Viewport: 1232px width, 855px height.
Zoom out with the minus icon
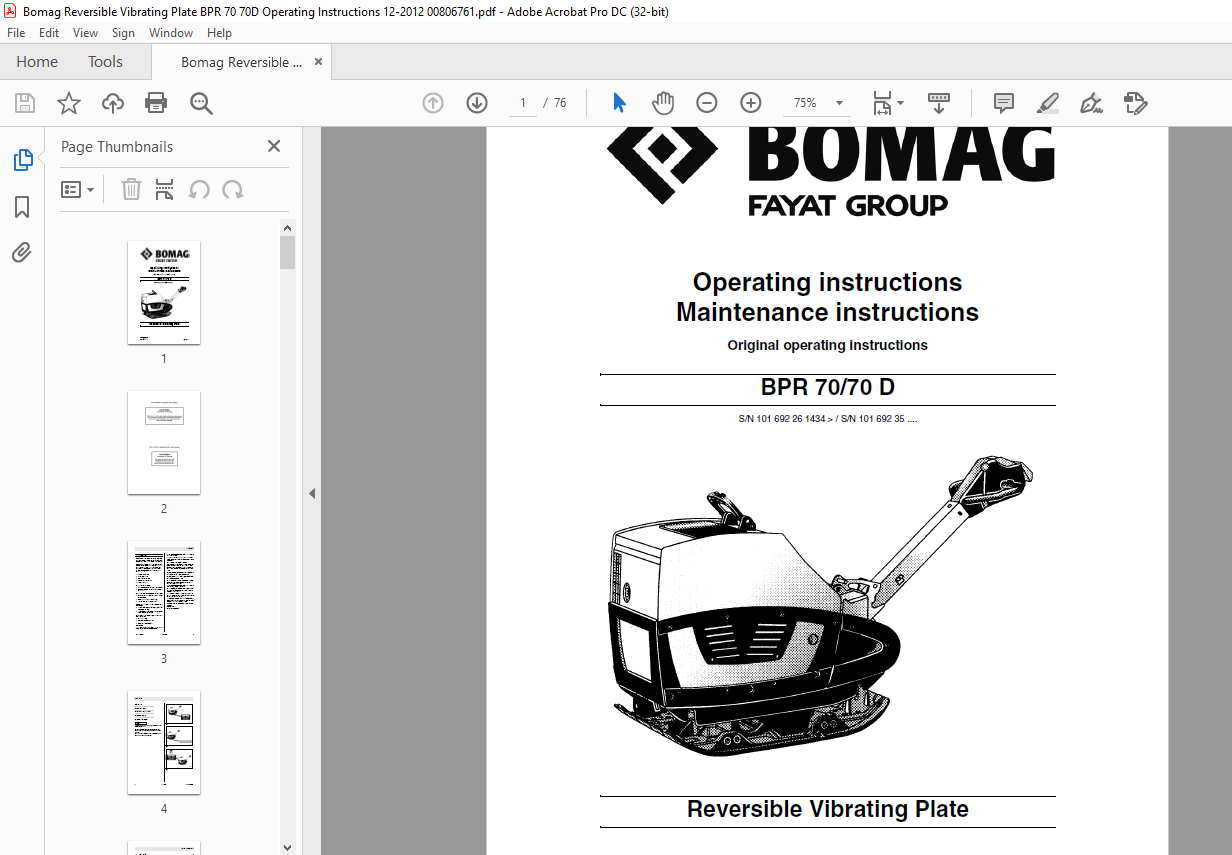click(707, 103)
